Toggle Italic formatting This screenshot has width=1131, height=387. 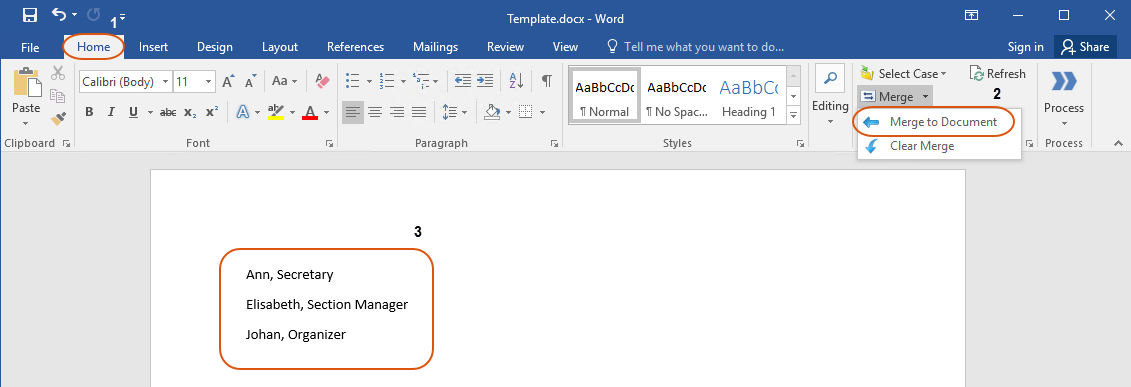pos(111,112)
